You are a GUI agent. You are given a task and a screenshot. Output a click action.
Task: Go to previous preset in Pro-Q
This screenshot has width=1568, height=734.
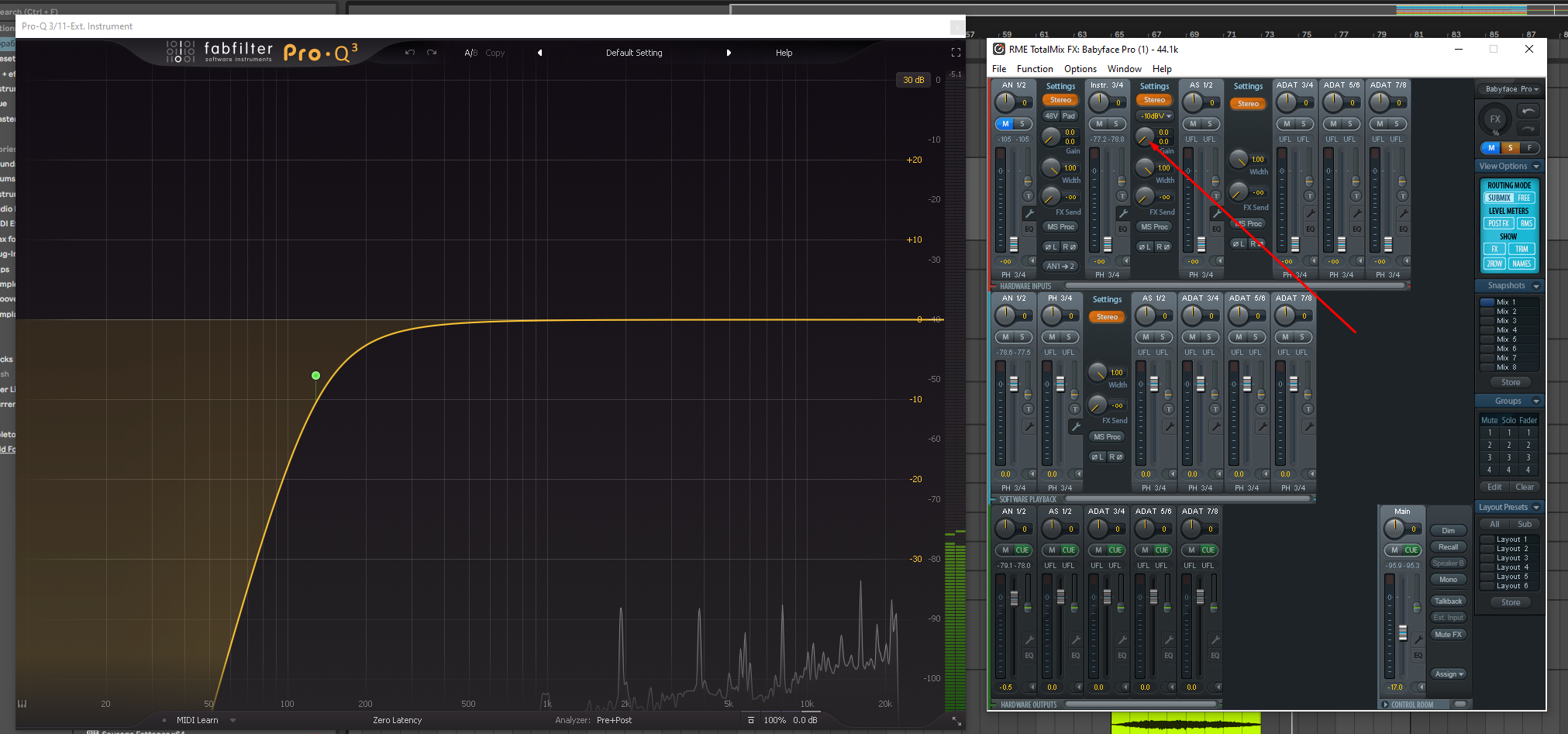click(540, 53)
